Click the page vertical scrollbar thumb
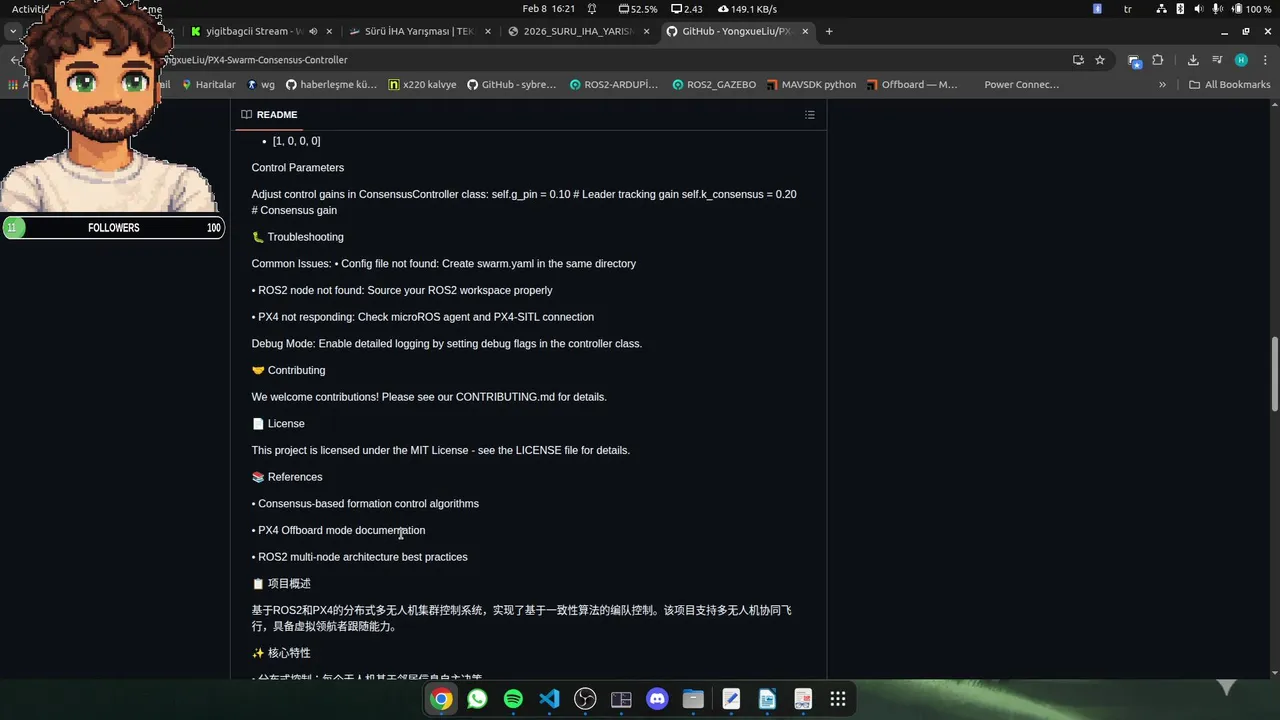 click(1274, 373)
